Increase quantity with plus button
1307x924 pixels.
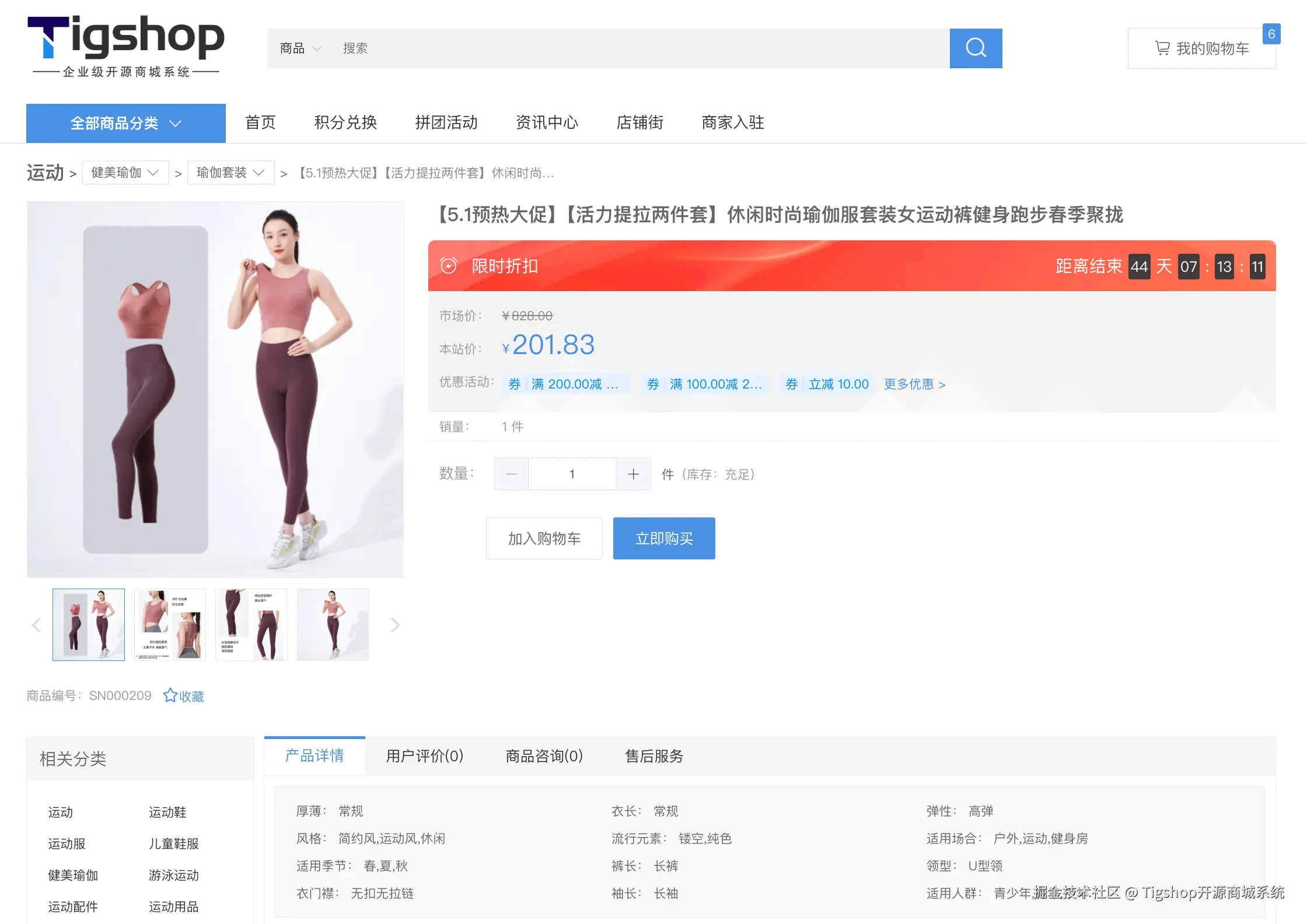click(x=633, y=474)
